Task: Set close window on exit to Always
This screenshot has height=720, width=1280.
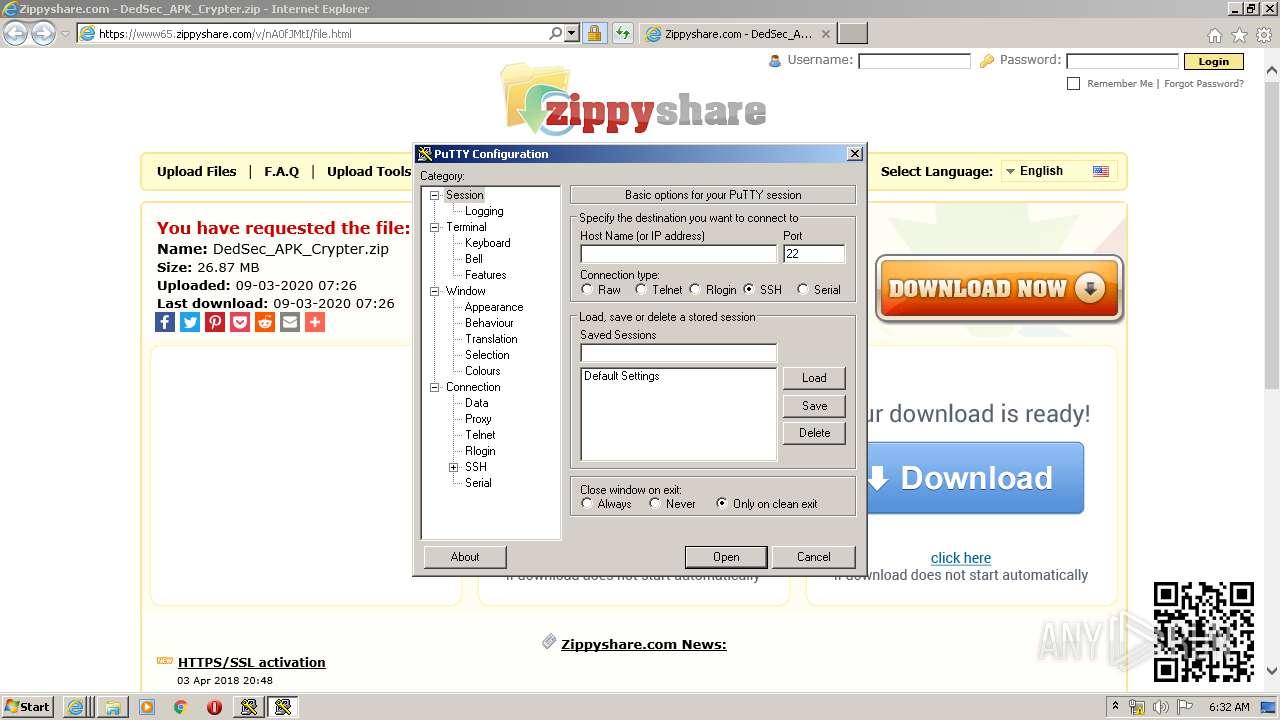Action: 587,503
